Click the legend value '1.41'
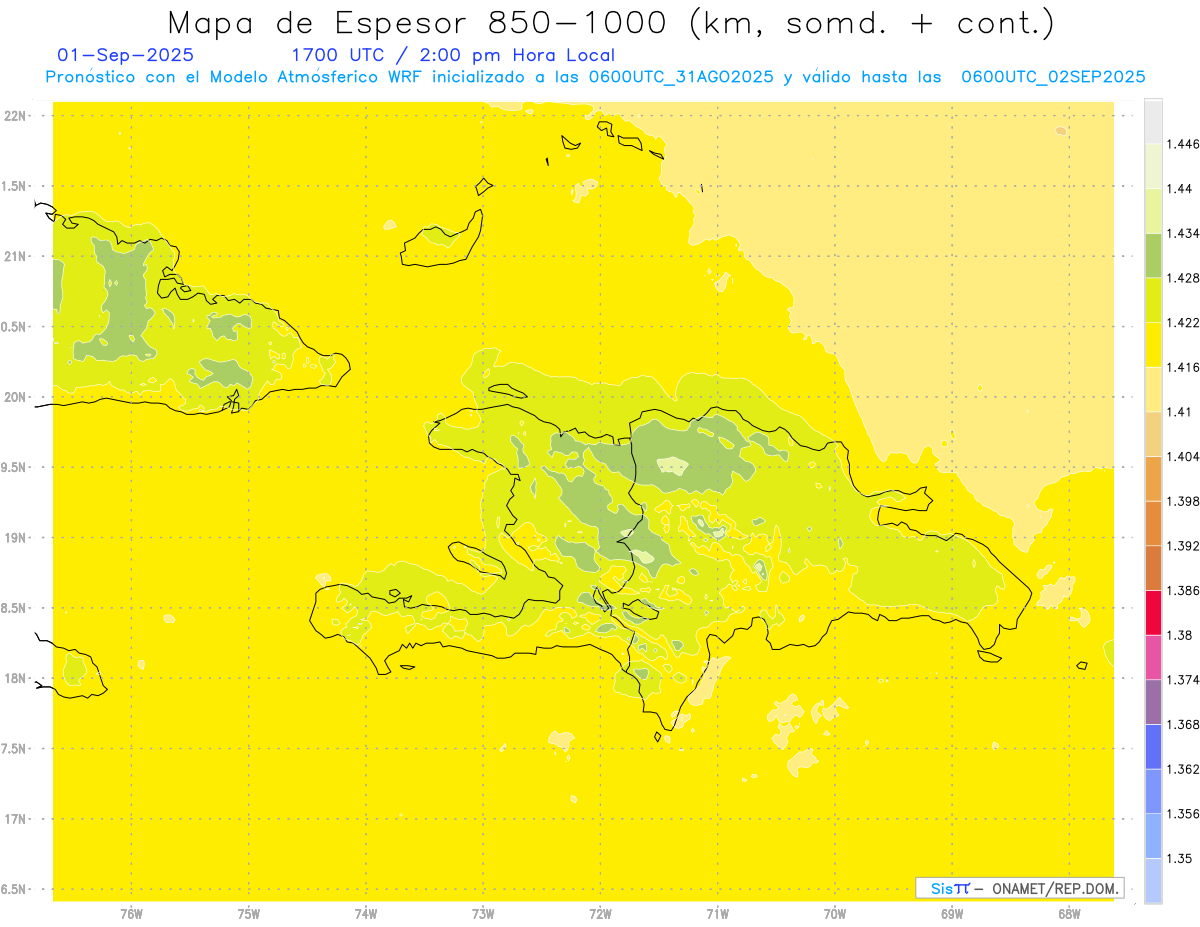1200x927 pixels. pos(1181,412)
